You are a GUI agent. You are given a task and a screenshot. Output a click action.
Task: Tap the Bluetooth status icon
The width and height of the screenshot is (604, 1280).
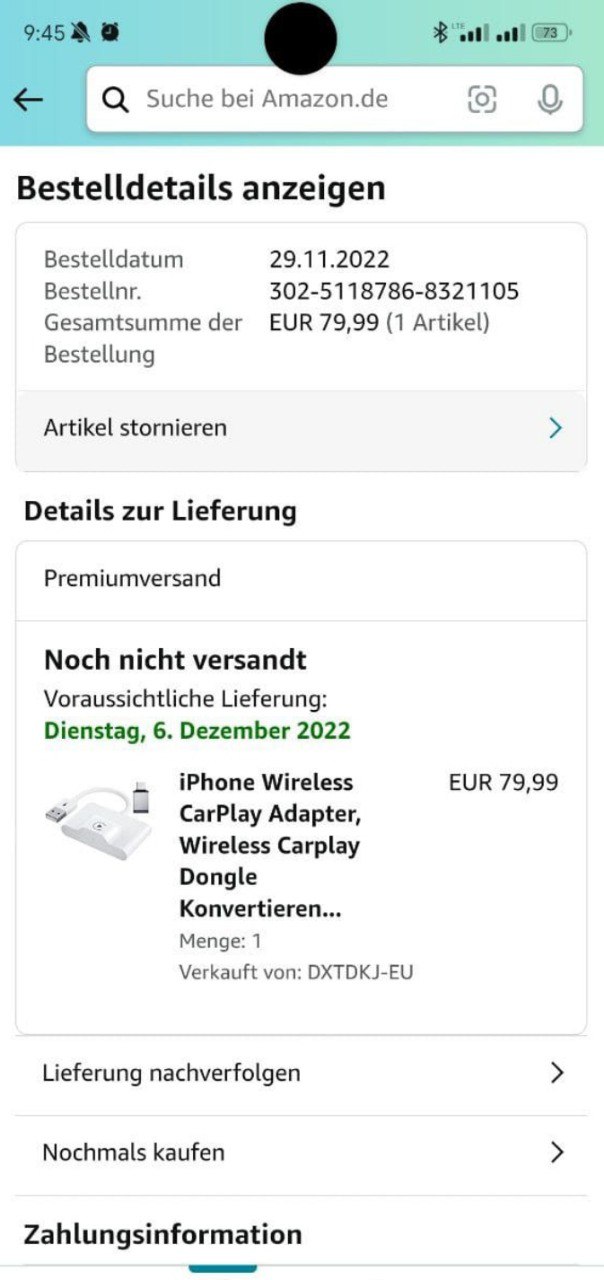[x=439, y=33]
